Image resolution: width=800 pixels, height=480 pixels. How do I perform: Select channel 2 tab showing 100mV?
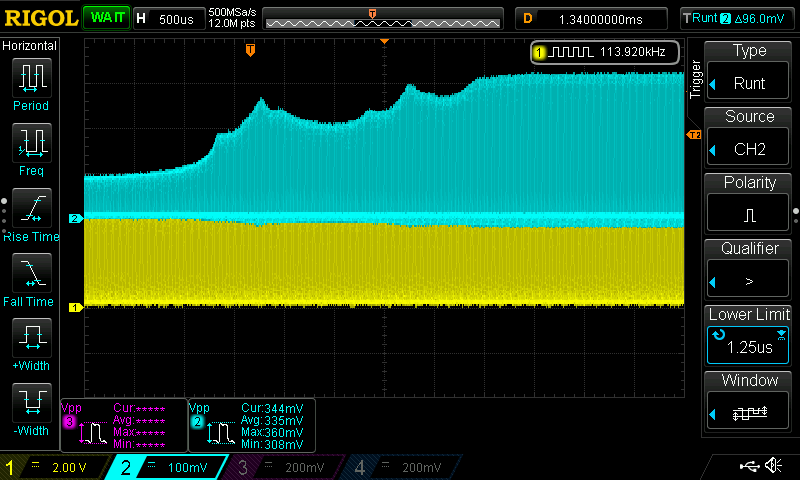170,467
